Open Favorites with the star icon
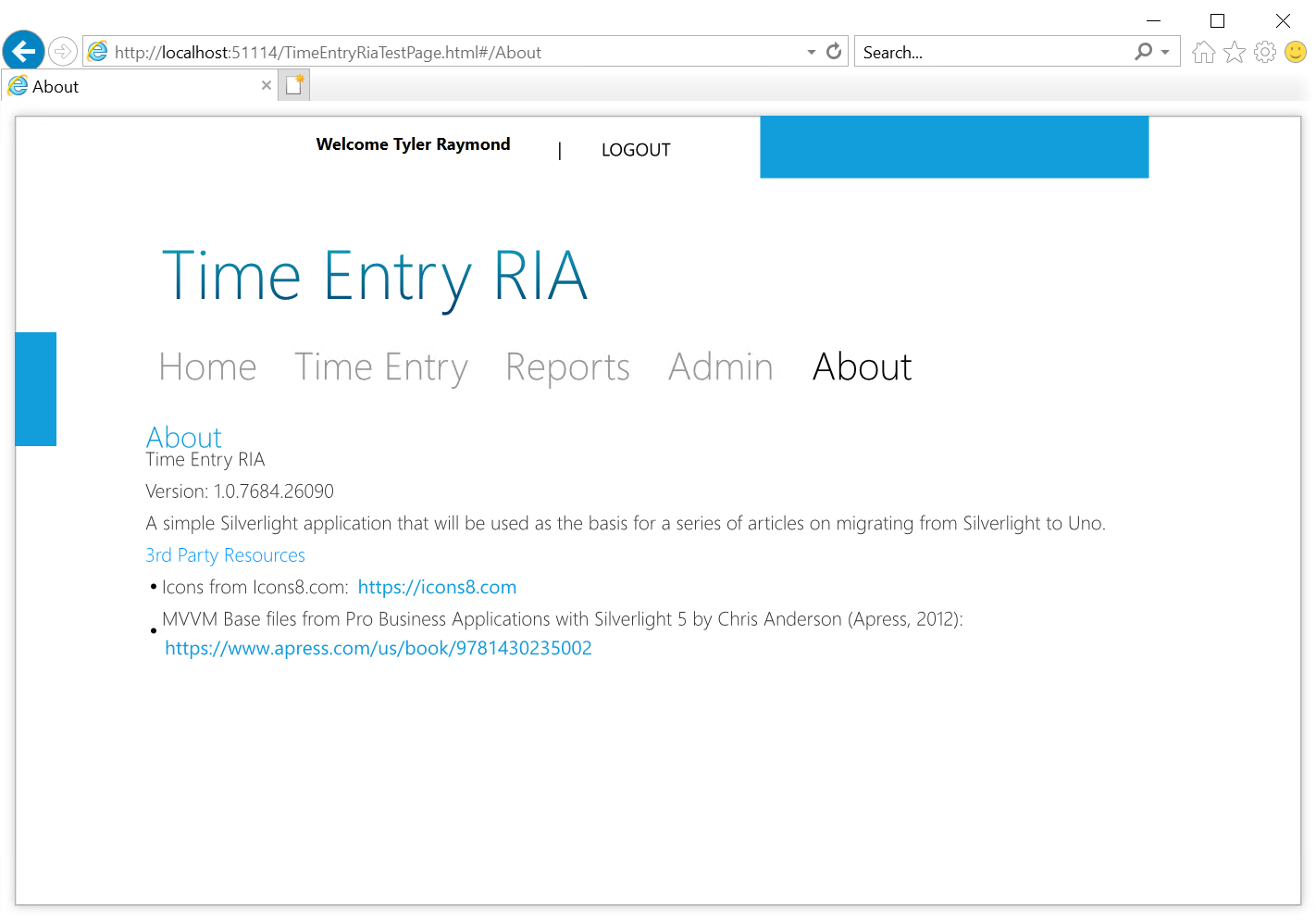 point(1235,52)
